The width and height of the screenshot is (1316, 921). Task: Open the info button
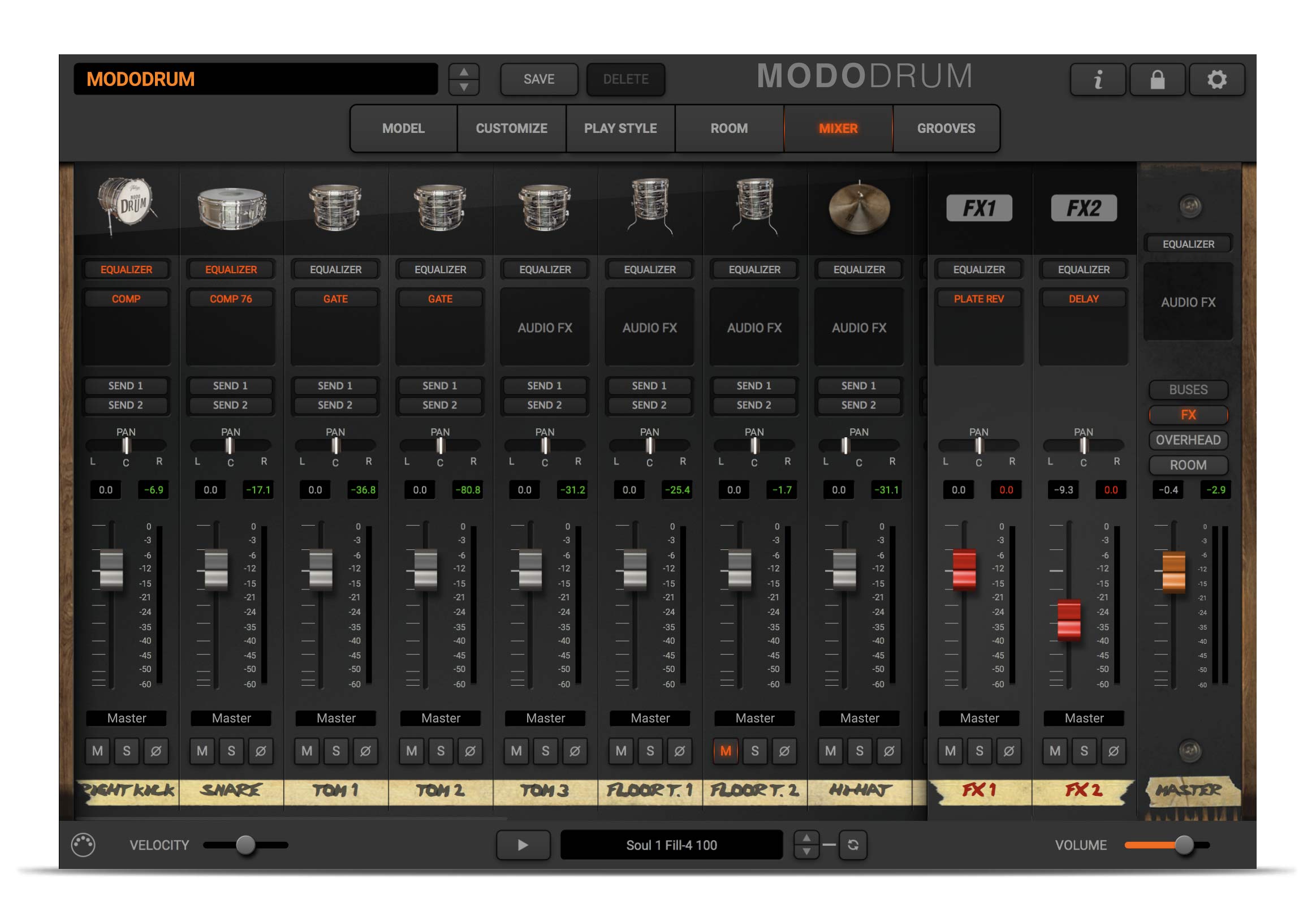tap(1098, 79)
